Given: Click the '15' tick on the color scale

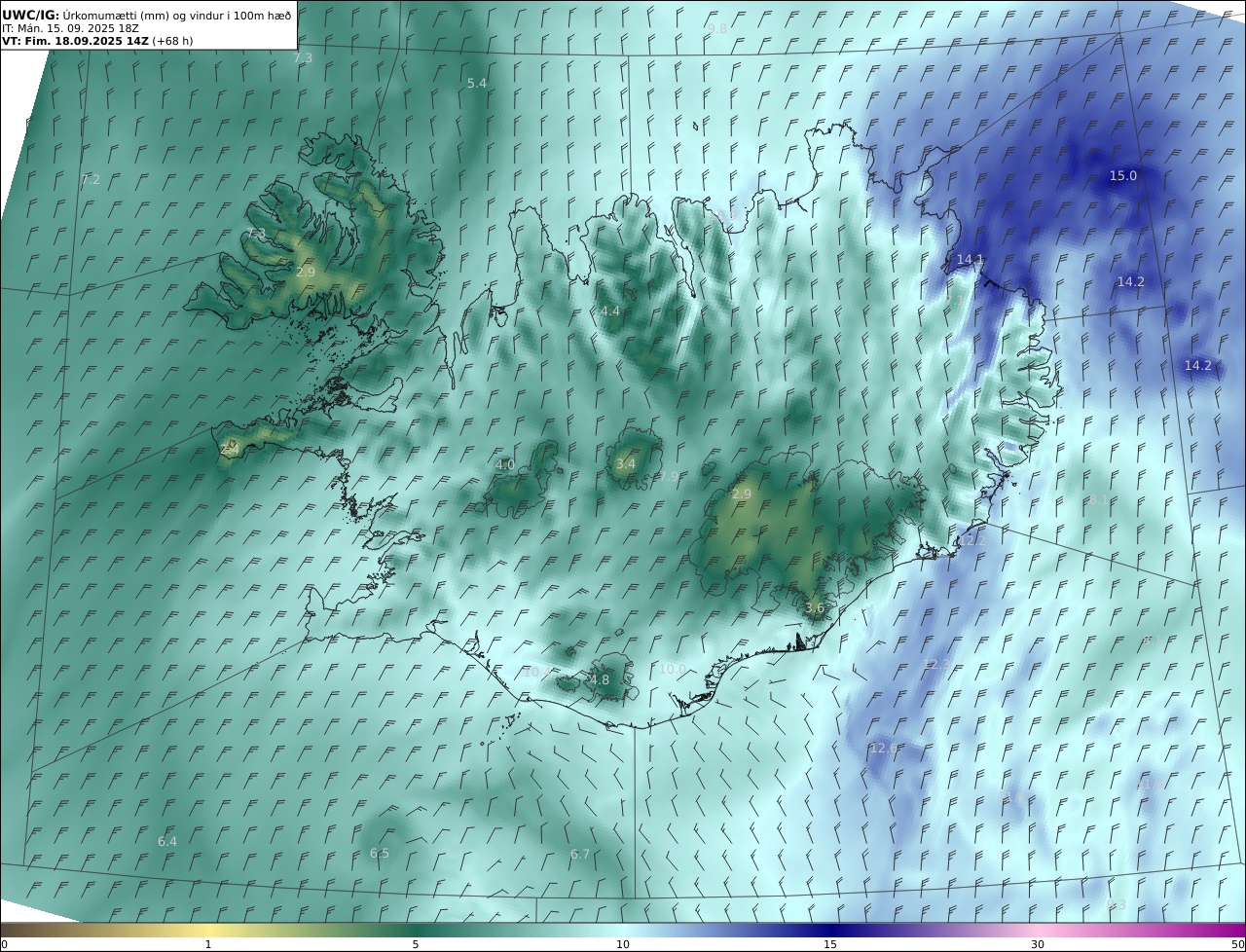Looking at the screenshot, I should tap(830, 944).
